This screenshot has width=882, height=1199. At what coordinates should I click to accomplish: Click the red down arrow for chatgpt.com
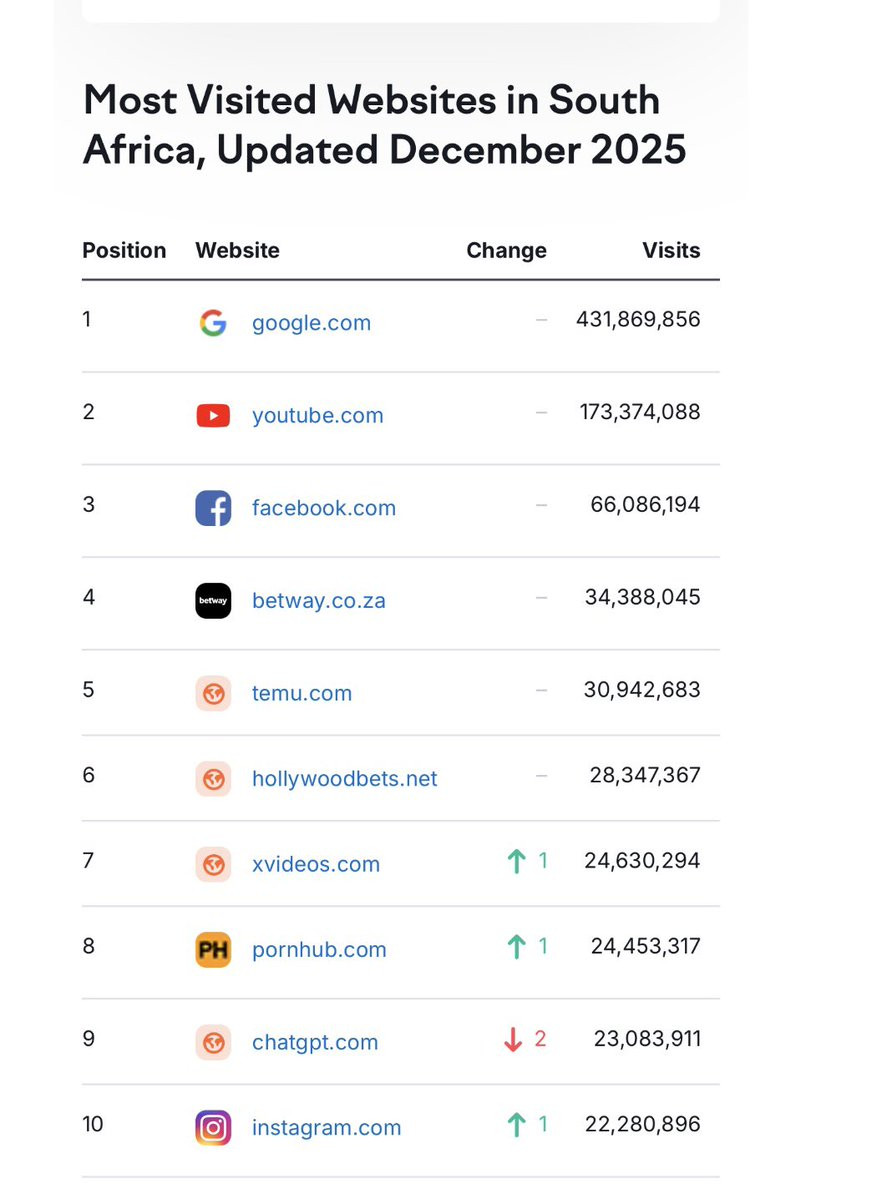click(513, 1040)
